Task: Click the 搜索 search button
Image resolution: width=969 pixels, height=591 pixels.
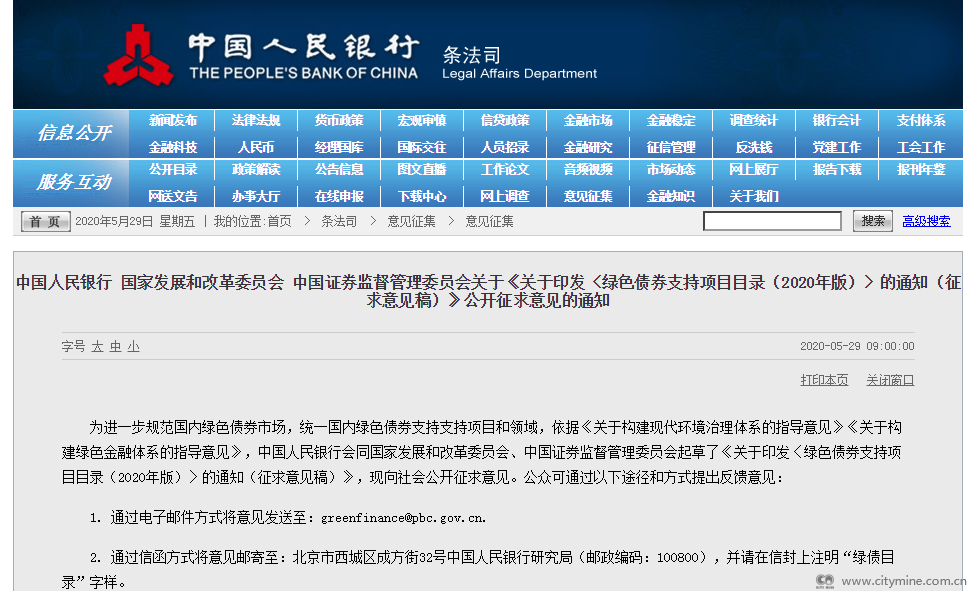Action: (x=872, y=221)
